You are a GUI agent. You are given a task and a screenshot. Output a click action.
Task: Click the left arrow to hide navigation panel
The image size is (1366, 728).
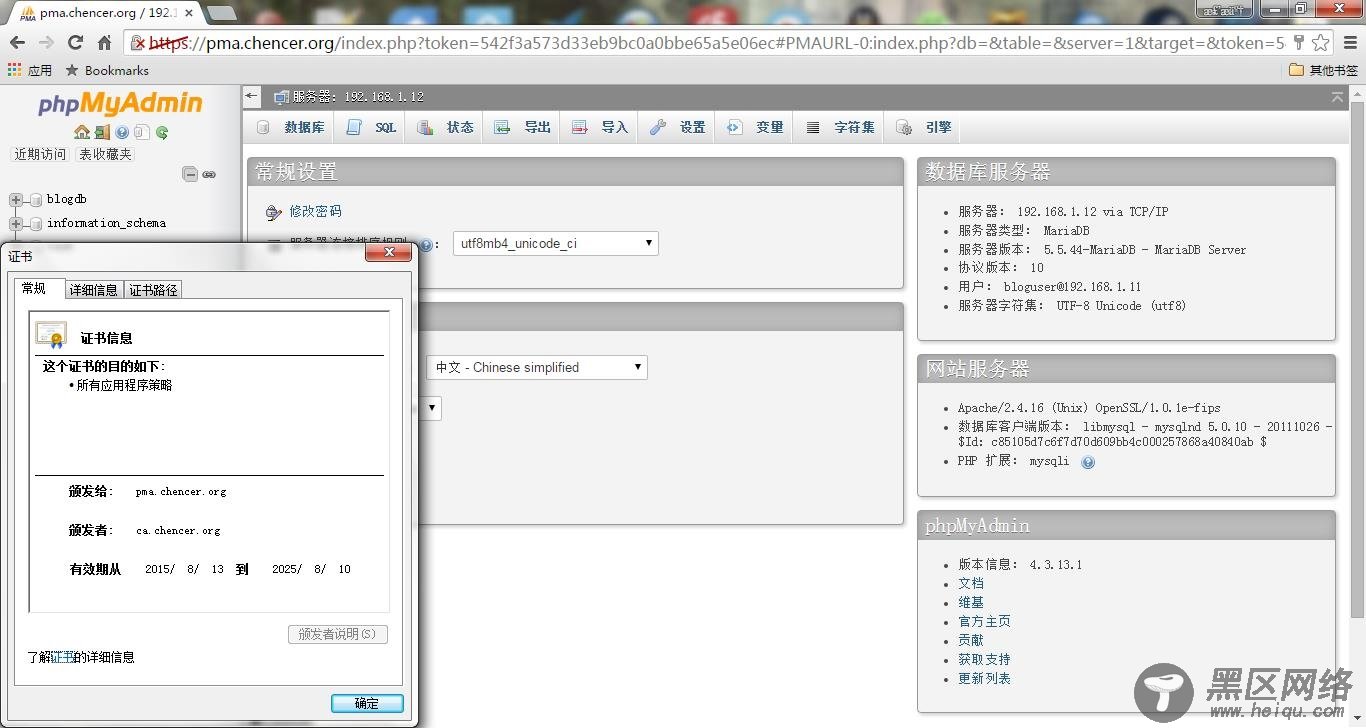[252, 97]
